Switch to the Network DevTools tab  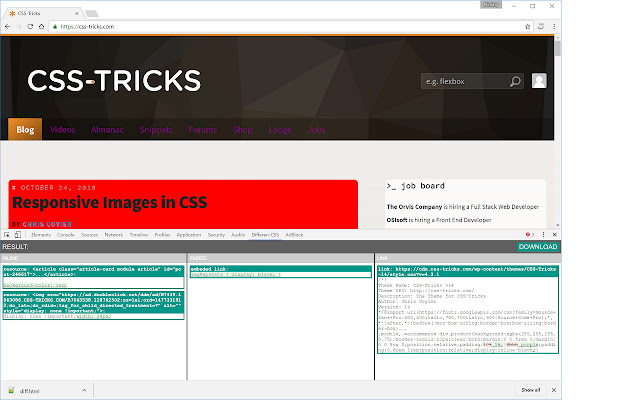(113, 235)
